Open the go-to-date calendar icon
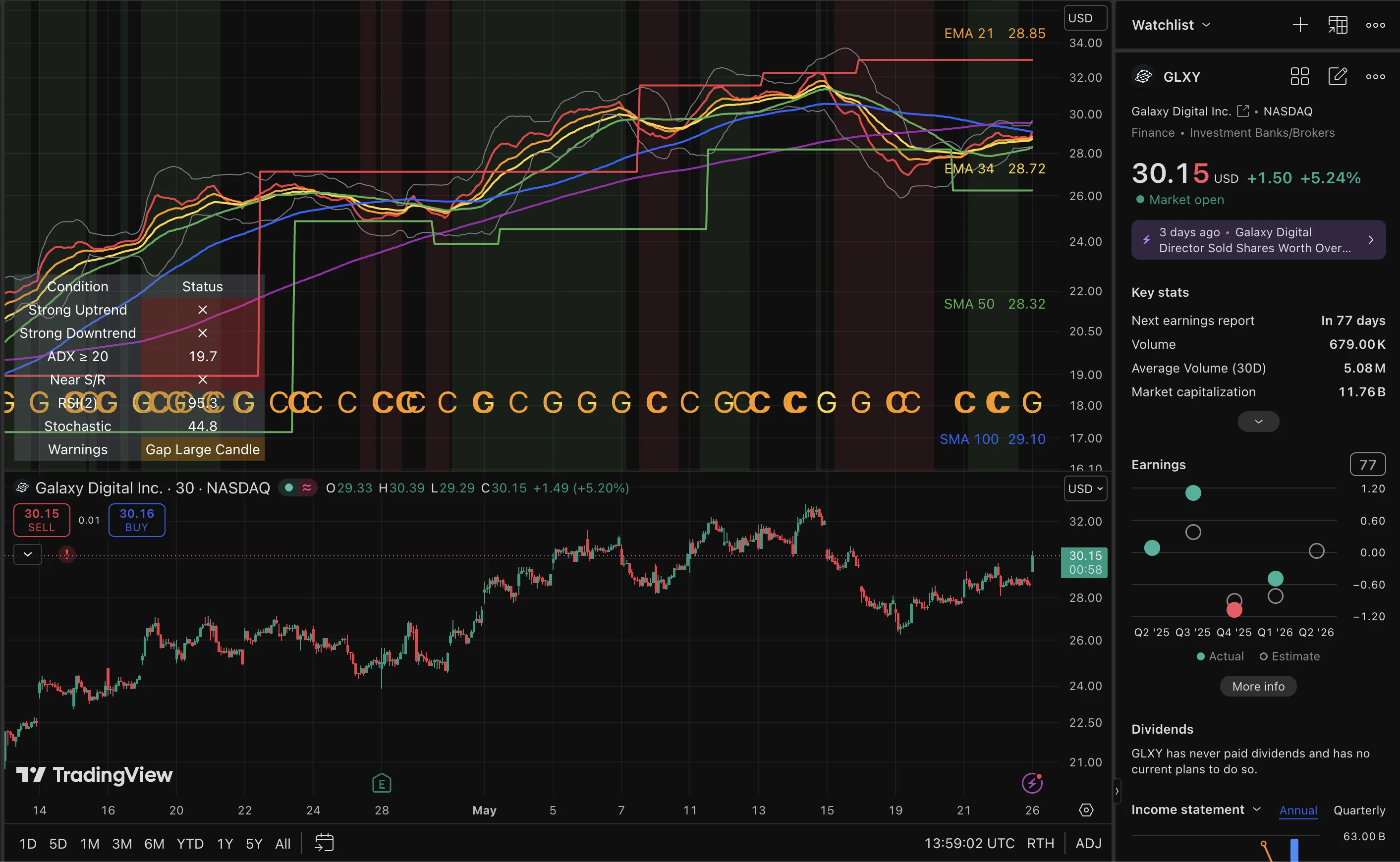This screenshot has width=1400, height=862. click(324, 843)
